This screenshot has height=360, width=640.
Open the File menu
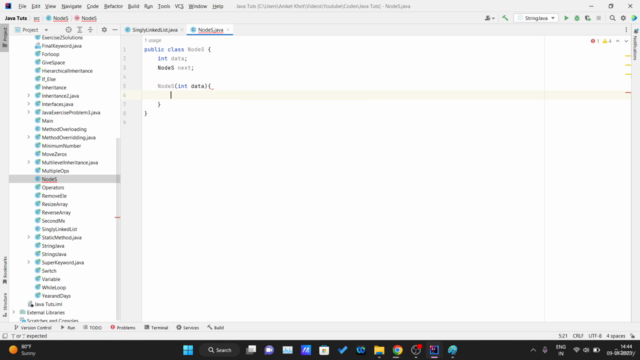tap(22, 6)
